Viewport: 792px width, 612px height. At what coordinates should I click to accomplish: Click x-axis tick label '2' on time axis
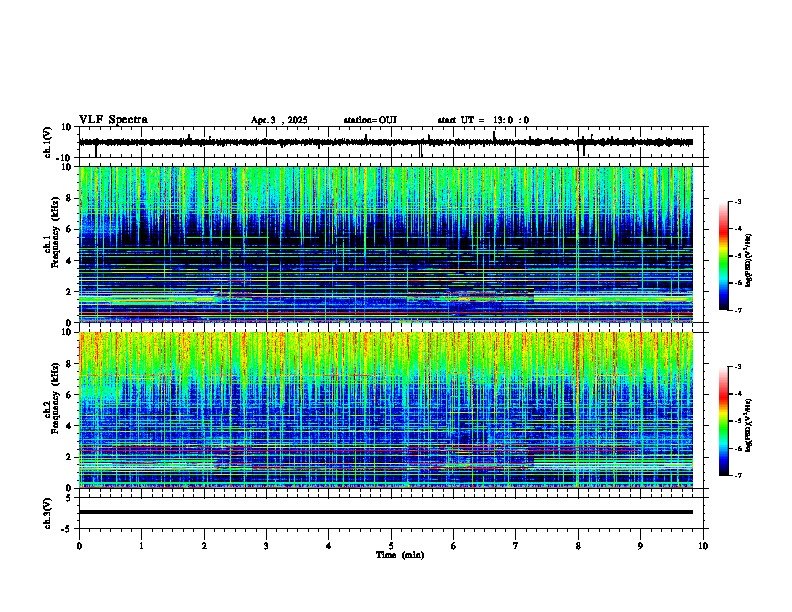pos(204,546)
